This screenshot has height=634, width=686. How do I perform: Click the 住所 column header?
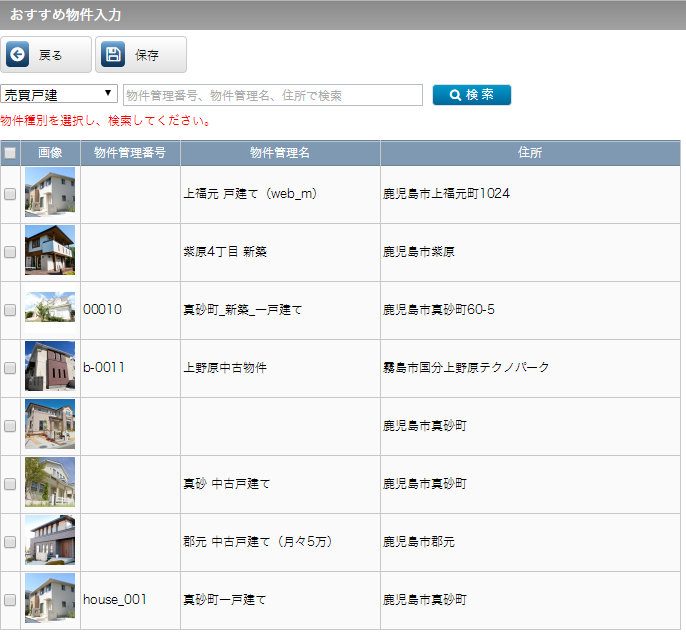click(x=530, y=153)
